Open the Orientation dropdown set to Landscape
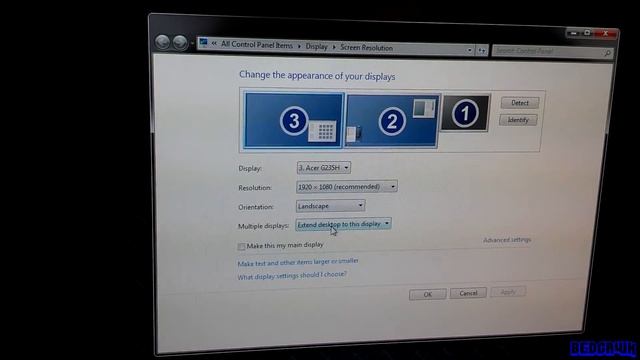Viewport: 640px width, 360px height. pos(330,206)
